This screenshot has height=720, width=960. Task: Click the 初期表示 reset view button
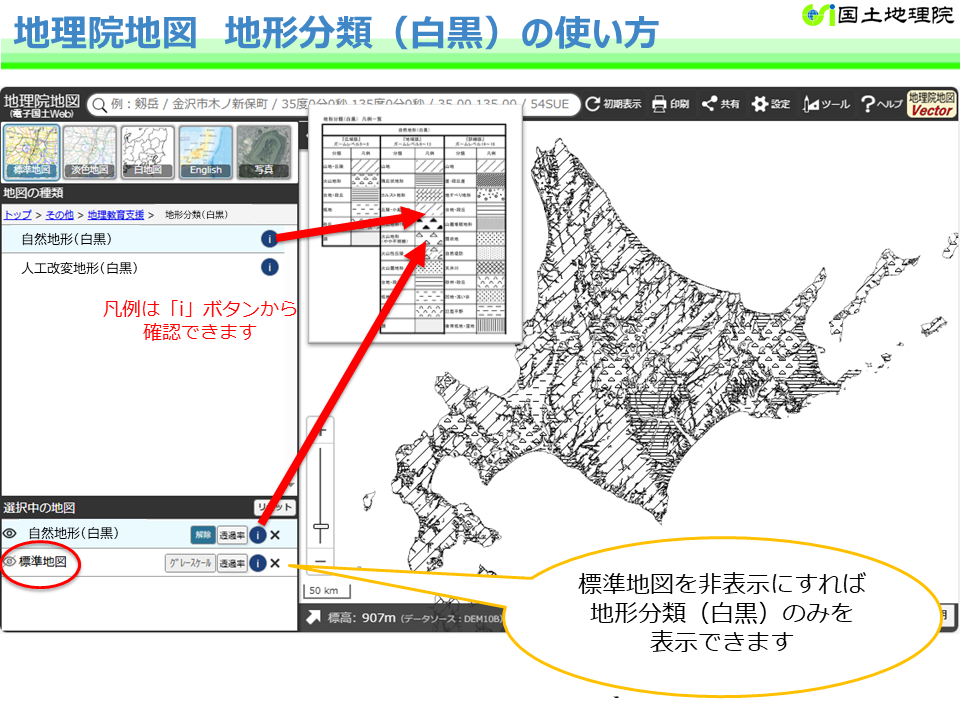point(613,104)
